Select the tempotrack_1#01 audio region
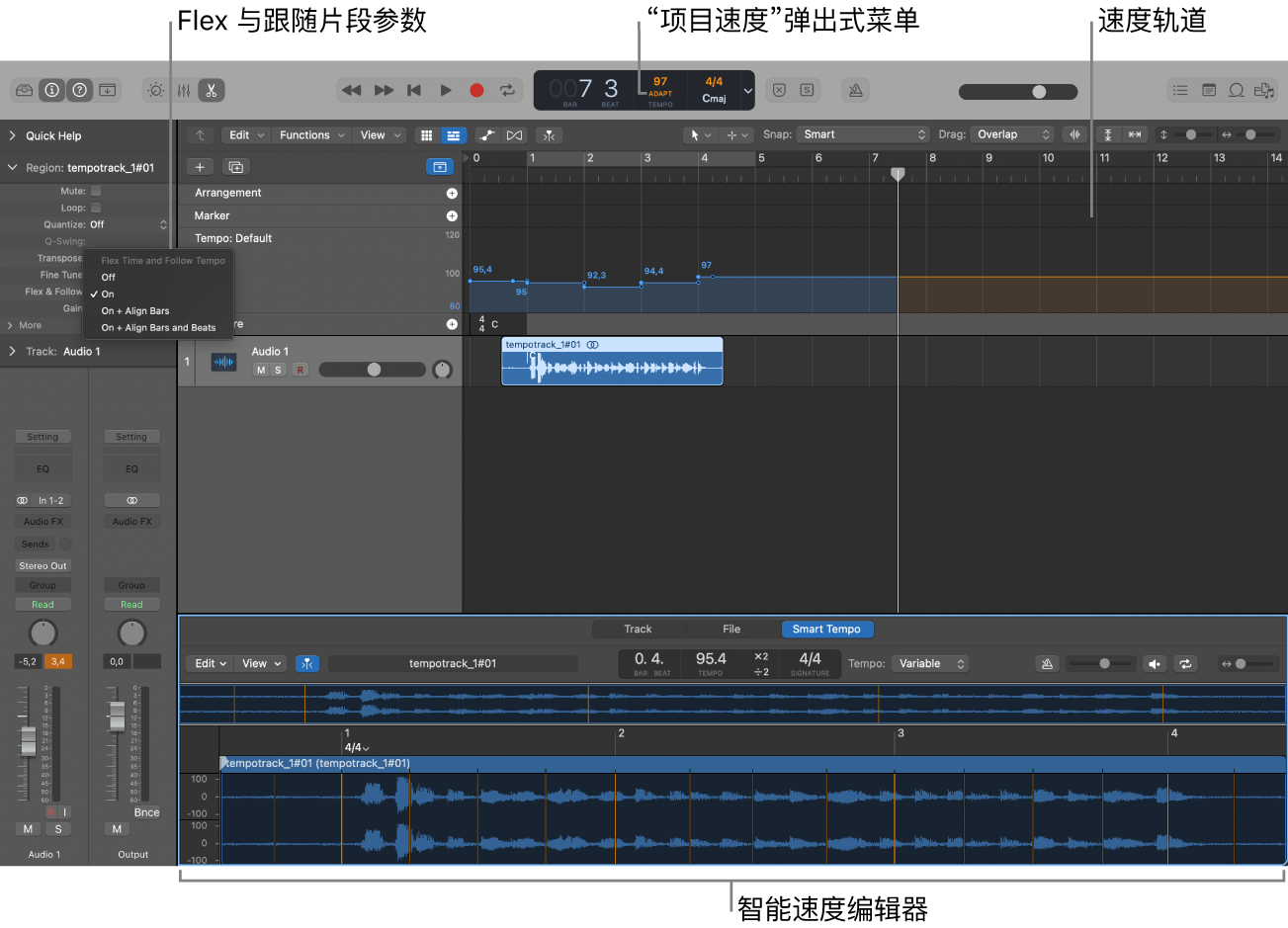1288x928 pixels. coord(612,361)
